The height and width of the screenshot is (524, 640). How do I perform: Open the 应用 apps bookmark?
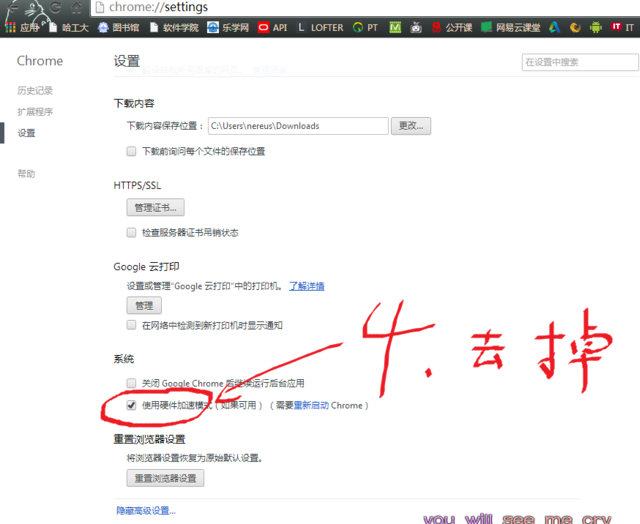coord(22,27)
